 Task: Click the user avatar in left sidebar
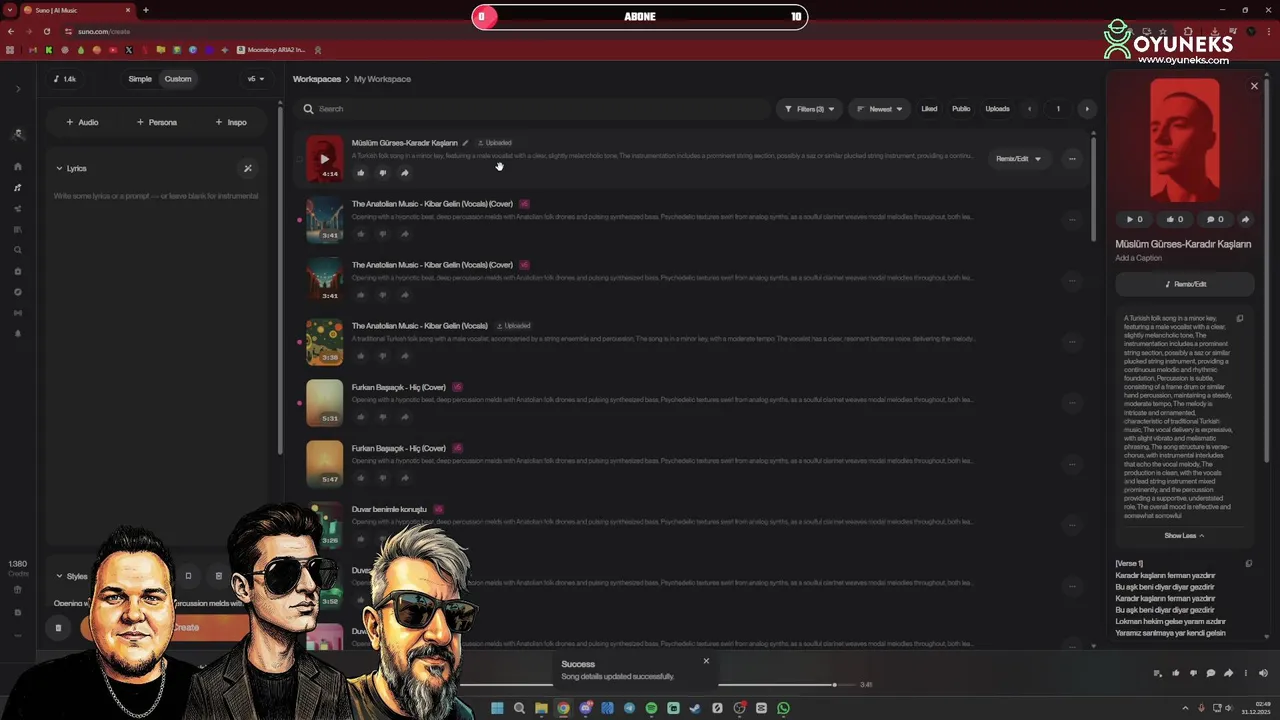point(18,134)
